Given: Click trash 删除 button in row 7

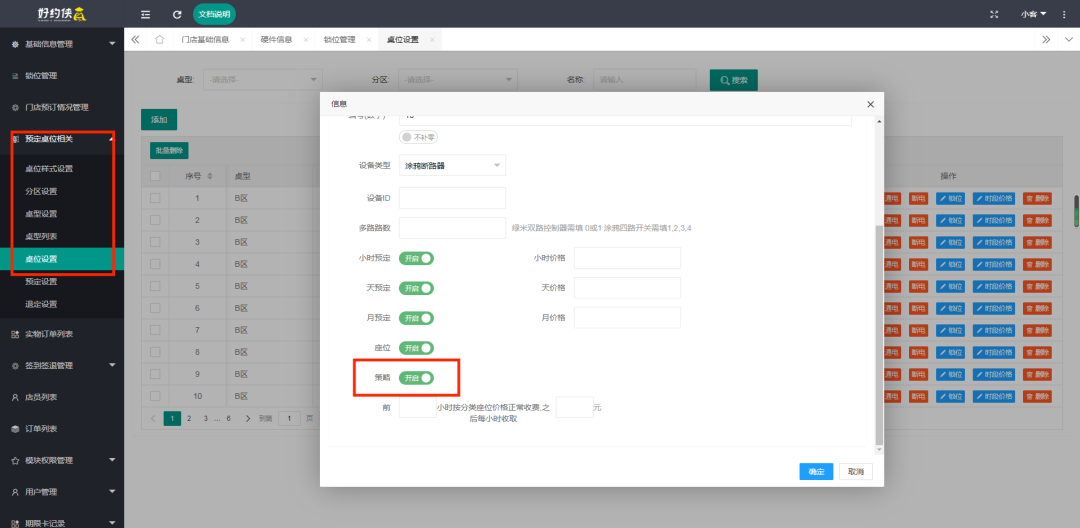Looking at the screenshot, I should 1037,330.
